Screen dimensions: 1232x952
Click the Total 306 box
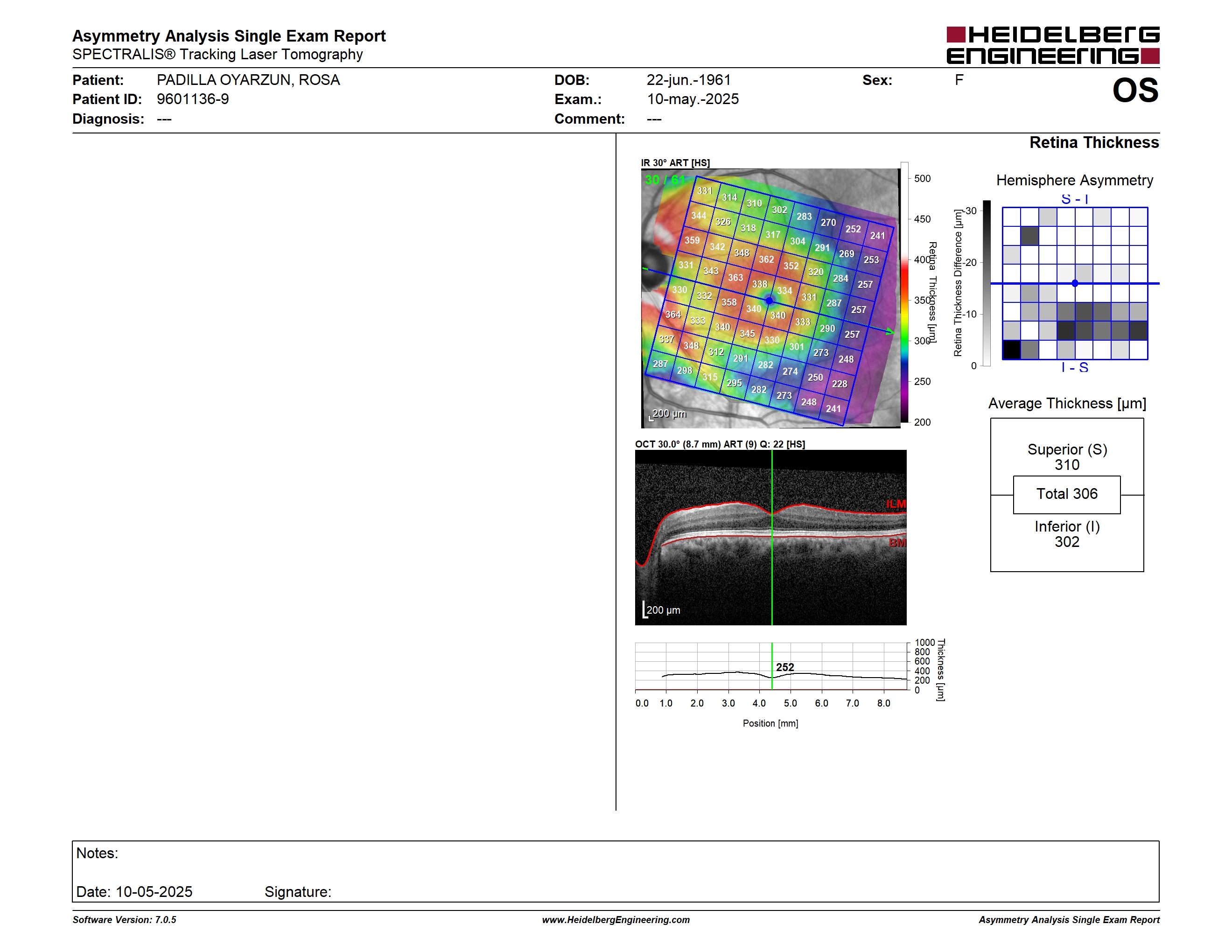[1067, 495]
